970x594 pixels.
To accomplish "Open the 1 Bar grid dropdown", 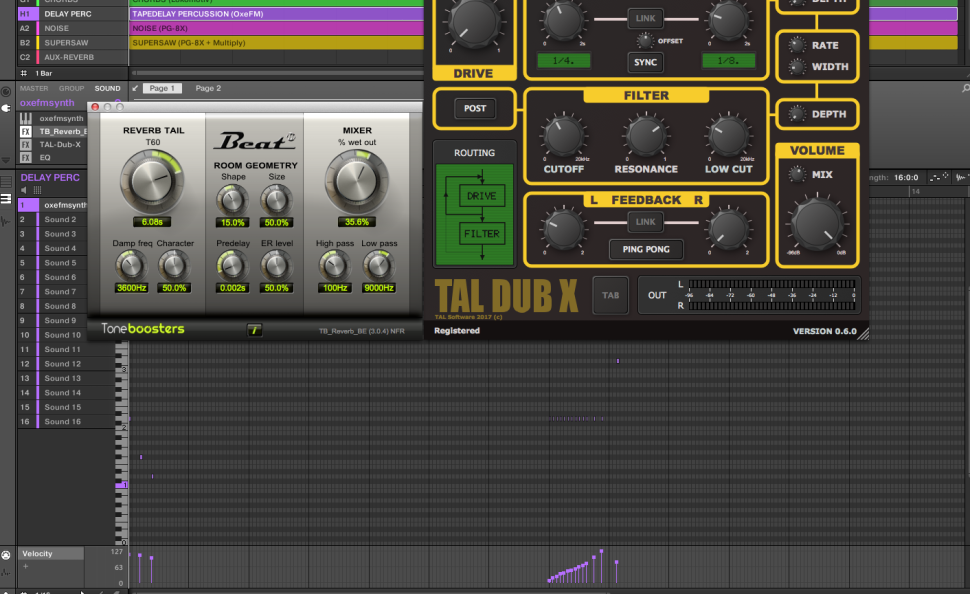I will pyautogui.click(x=44, y=73).
